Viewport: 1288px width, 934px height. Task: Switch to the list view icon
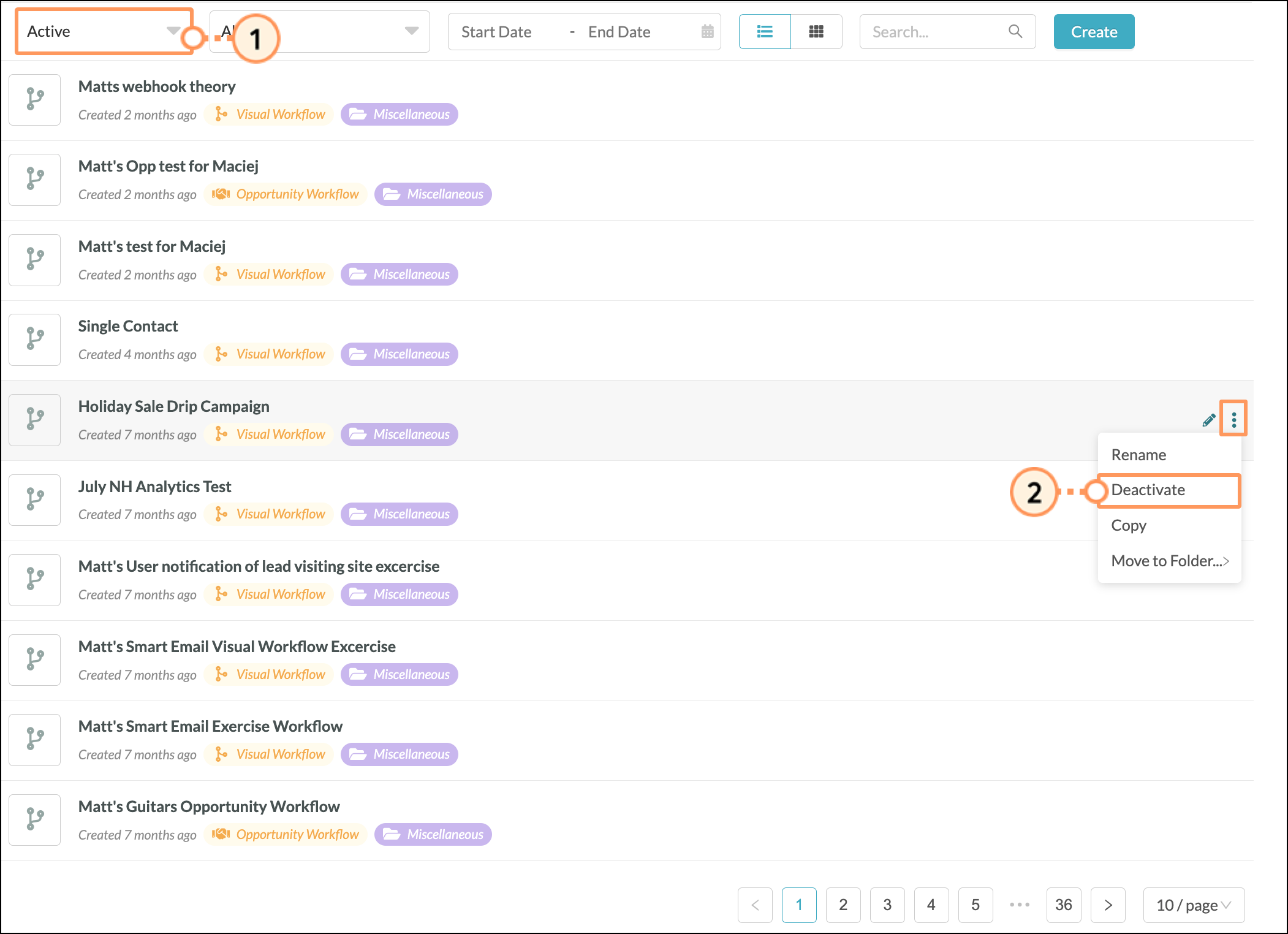[x=765, y=32]
